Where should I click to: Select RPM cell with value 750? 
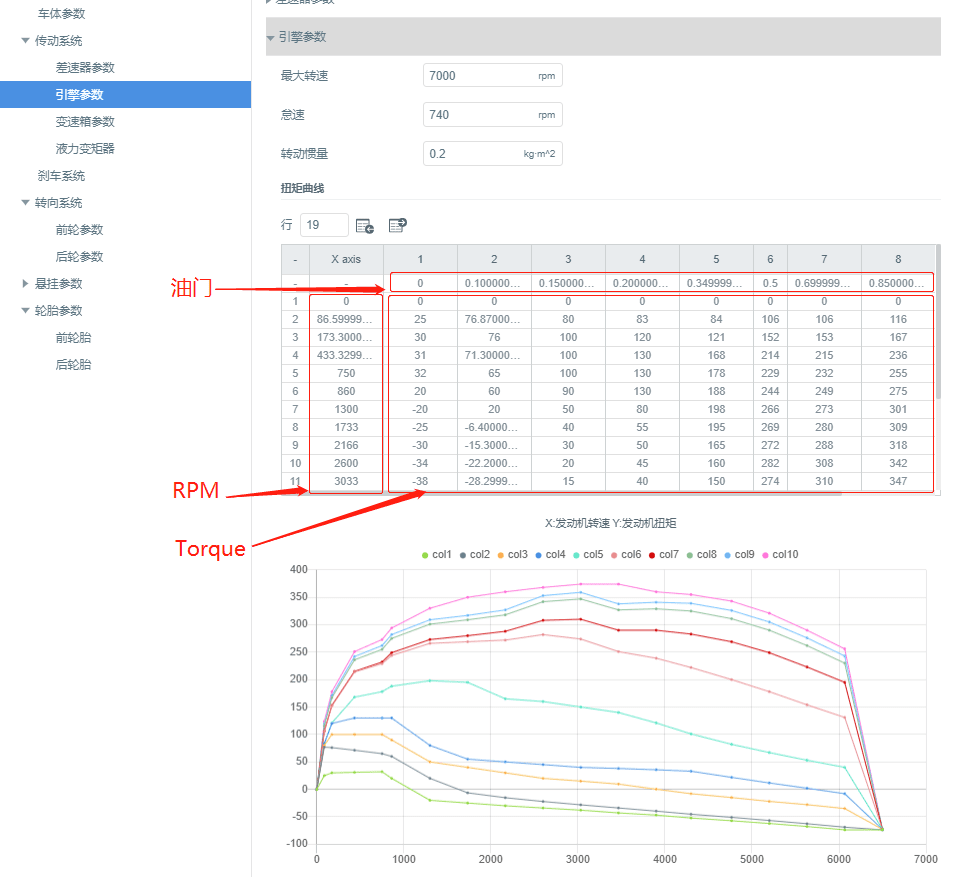pyautogui.click(x=346, y=373)
